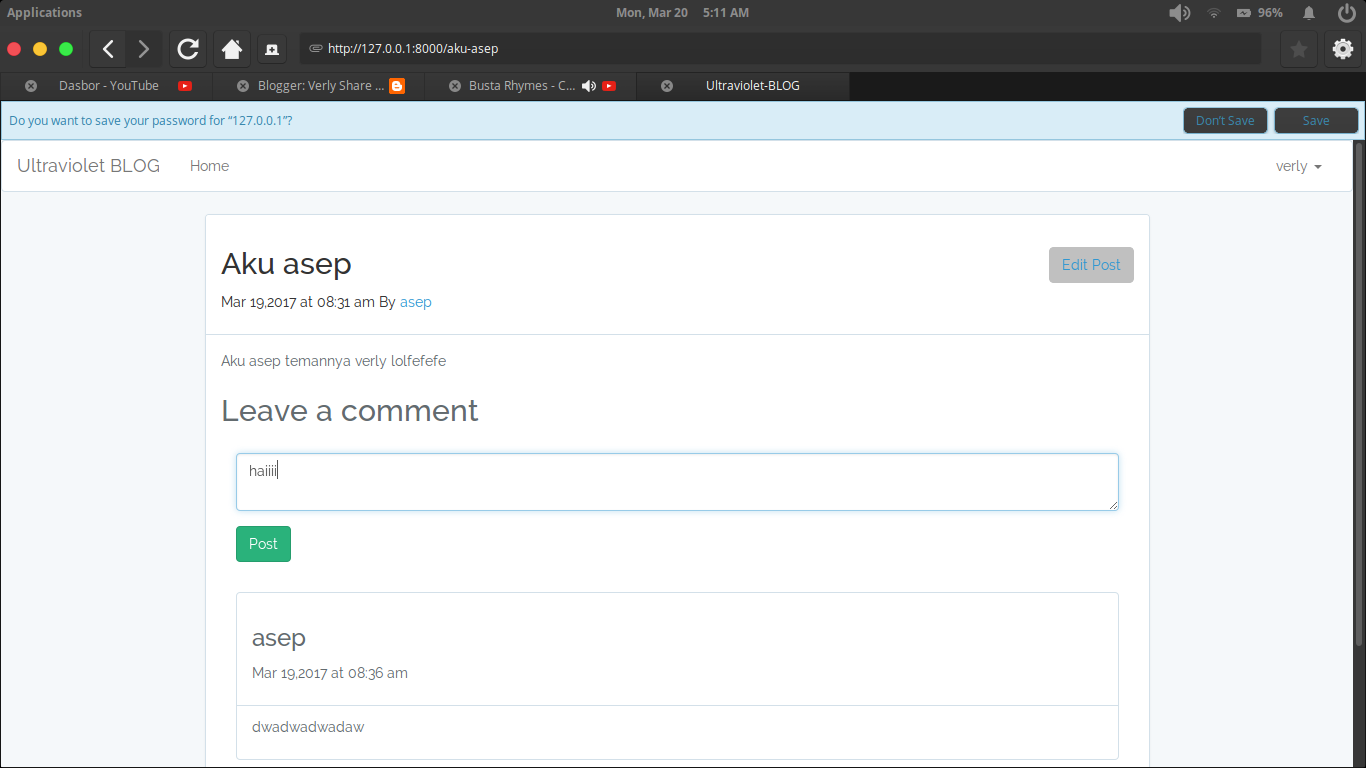Focus the comment text area

tap(677, 482)
